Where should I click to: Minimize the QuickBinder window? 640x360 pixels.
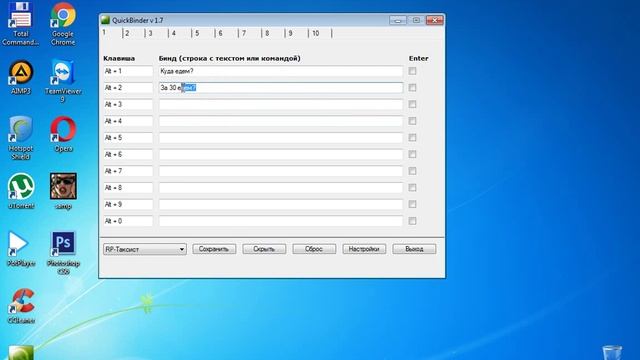tap(398, 20)
